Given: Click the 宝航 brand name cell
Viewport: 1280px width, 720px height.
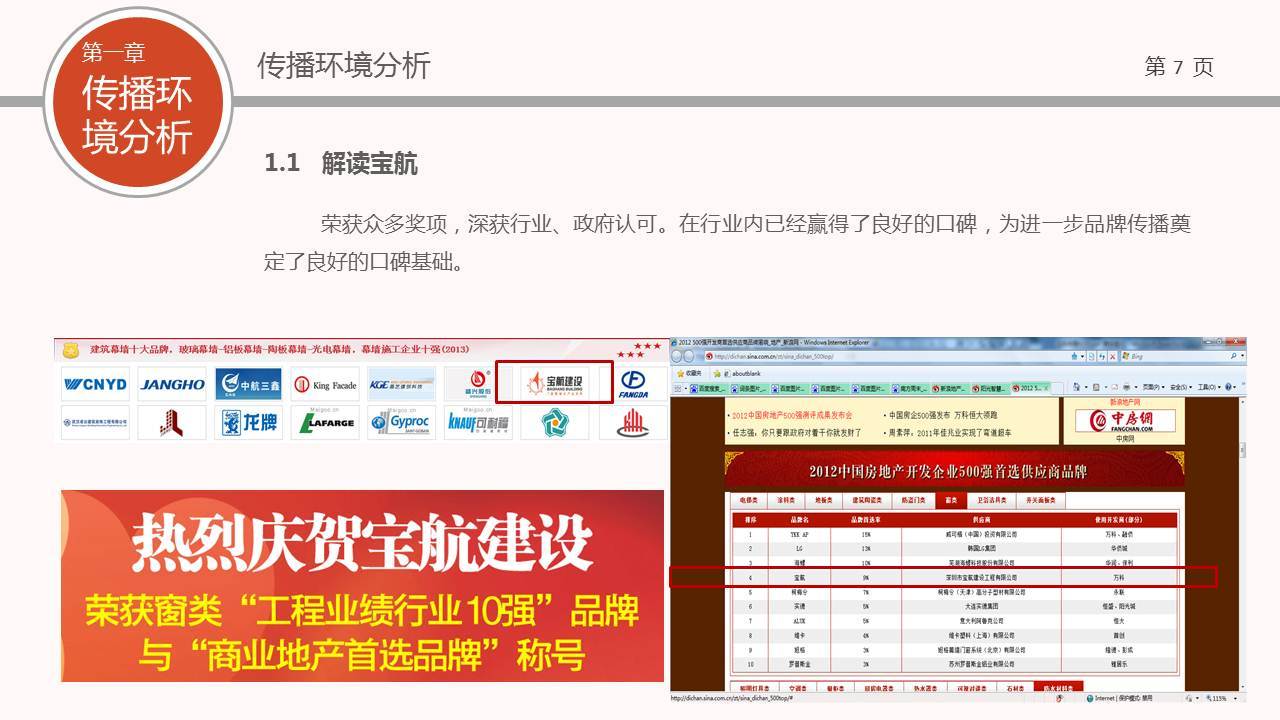Looking at the screenshot, I should click(x=798, y=577).
